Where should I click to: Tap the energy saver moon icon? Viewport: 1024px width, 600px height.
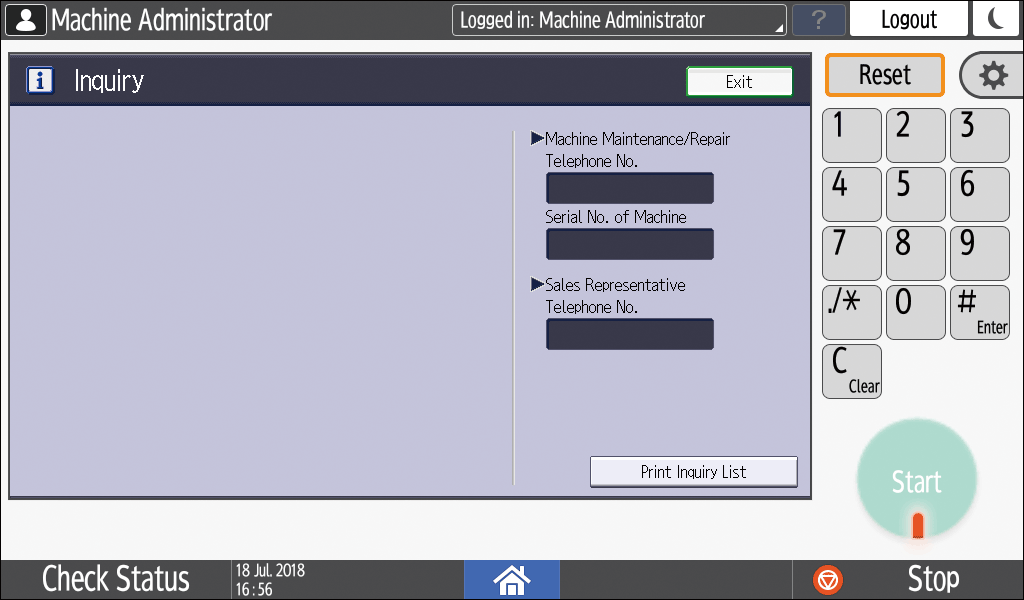click(x=994, y=19)
